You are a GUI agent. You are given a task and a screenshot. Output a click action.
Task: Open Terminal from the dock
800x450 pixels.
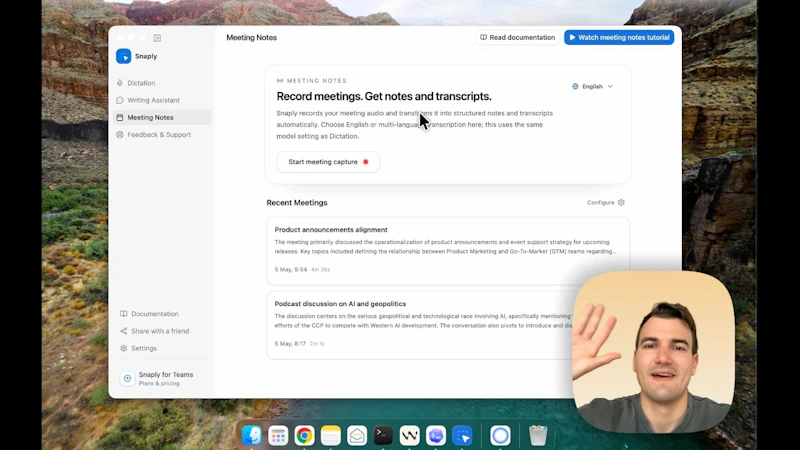coord(383,436)
